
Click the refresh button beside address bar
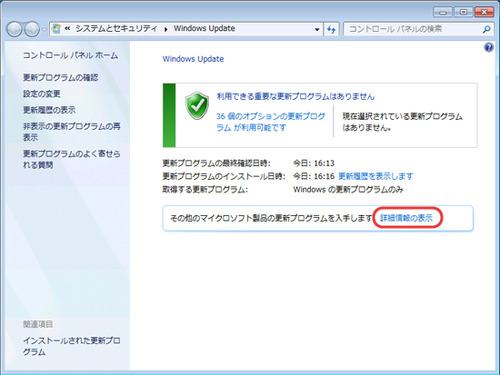(x=331, y=29)
